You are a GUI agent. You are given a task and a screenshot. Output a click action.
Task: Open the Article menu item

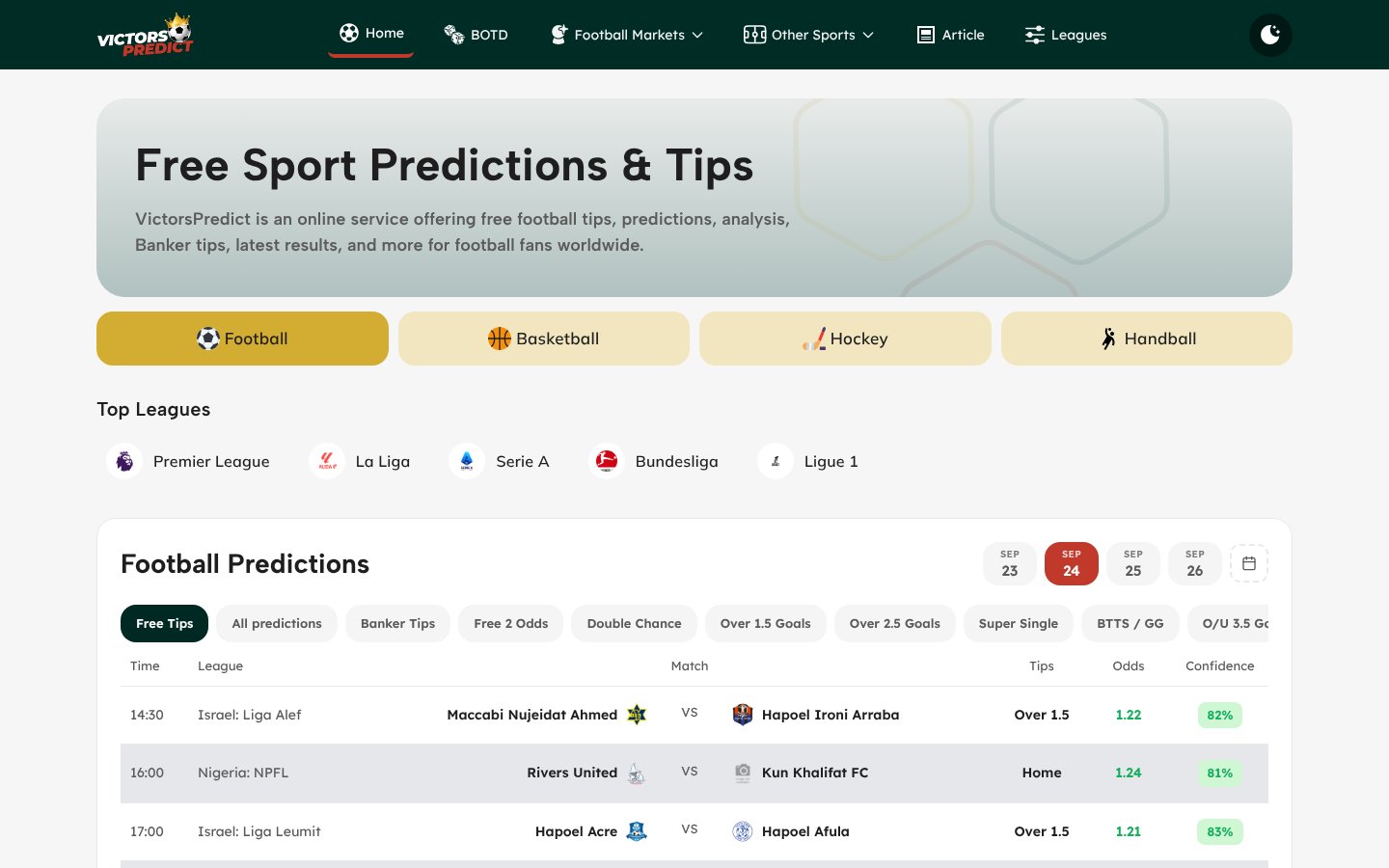click(x=950, y=35)
